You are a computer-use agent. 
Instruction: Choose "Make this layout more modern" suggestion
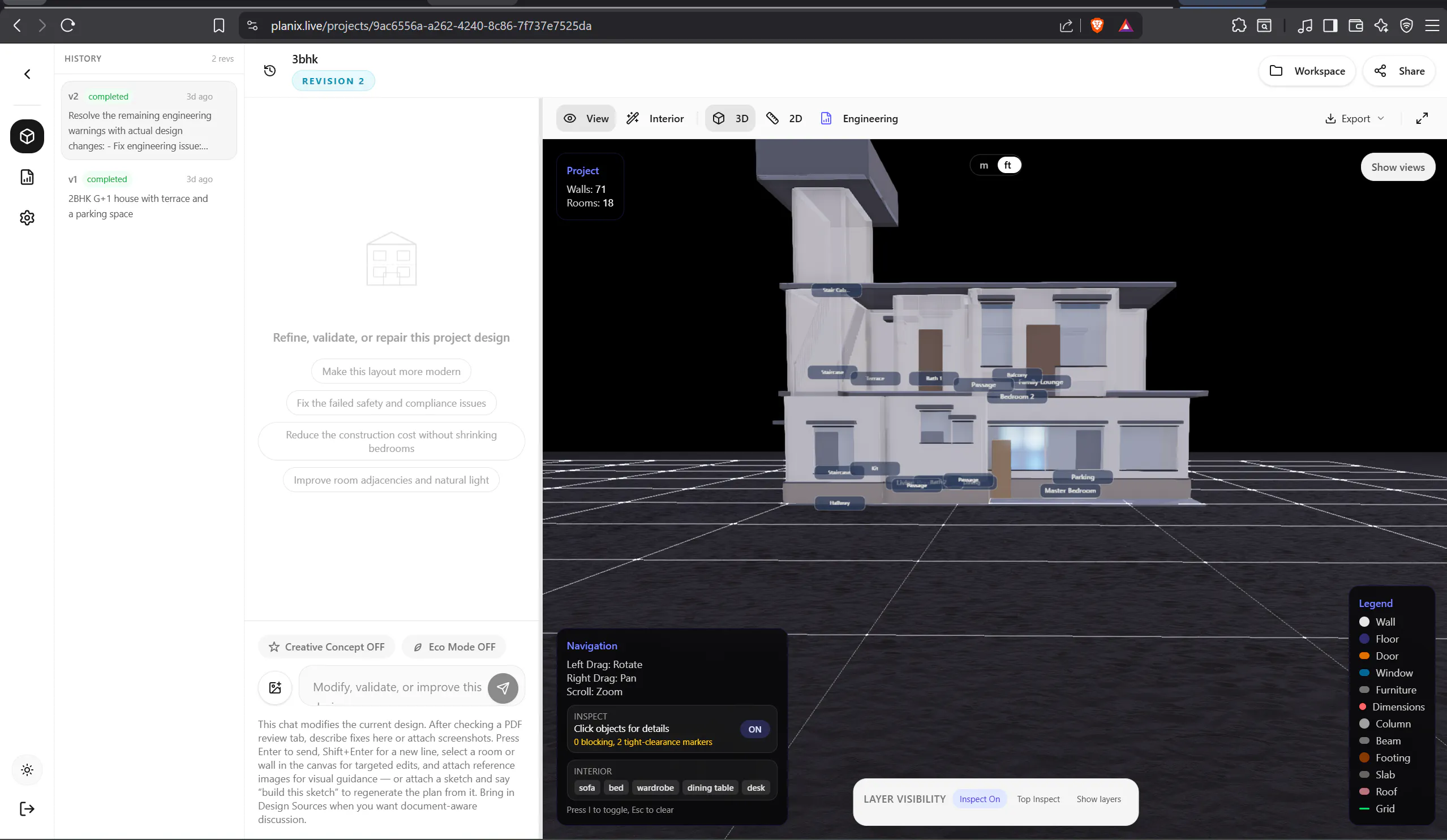tap(391, 371)
